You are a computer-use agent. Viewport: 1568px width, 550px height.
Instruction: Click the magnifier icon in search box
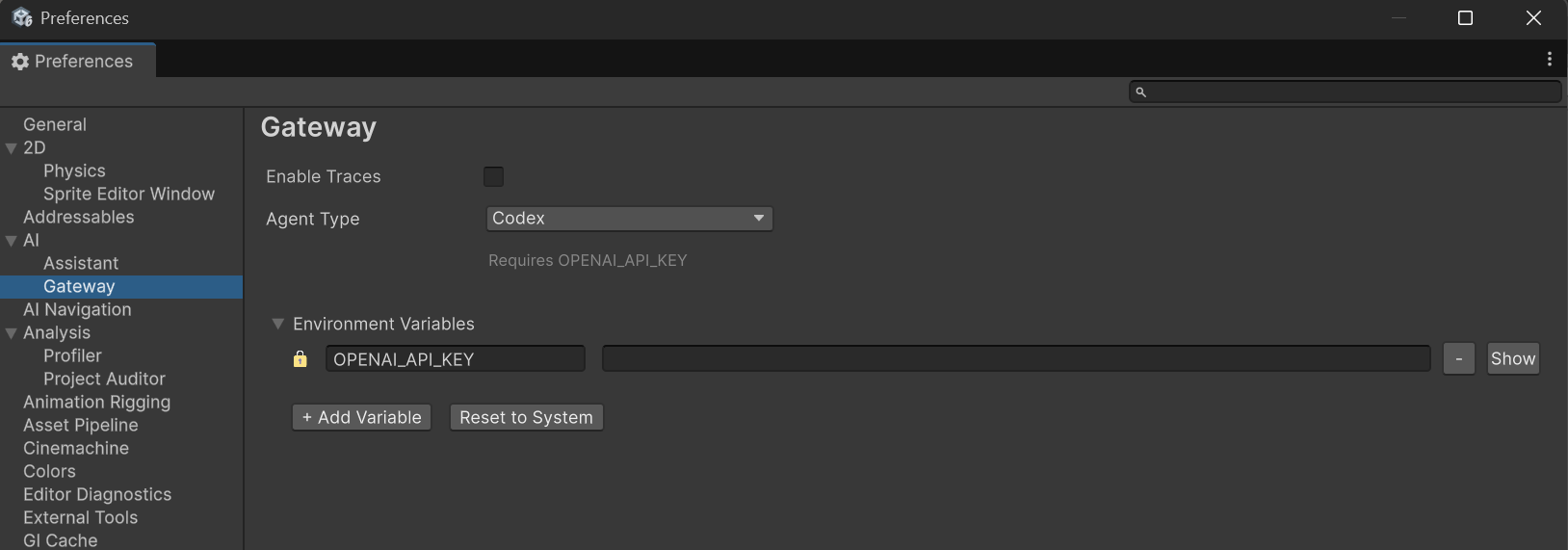(1140, 92)
